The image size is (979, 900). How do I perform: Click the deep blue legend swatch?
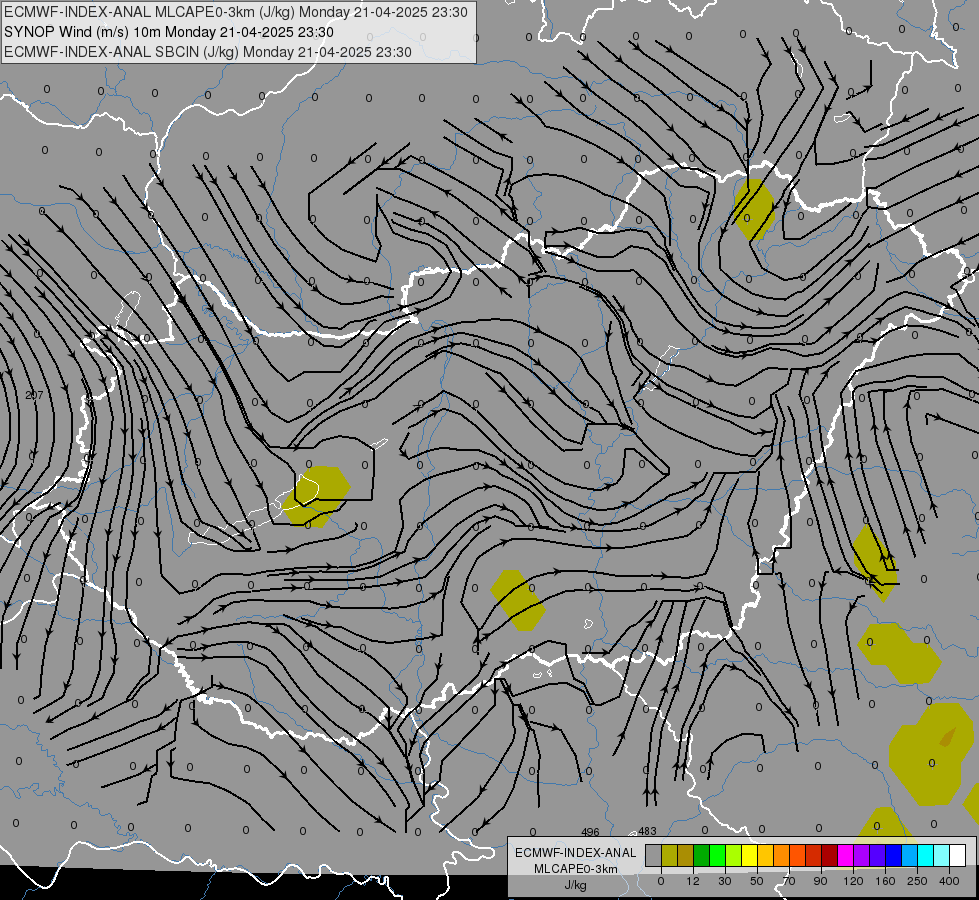click(x=893, y=855)
